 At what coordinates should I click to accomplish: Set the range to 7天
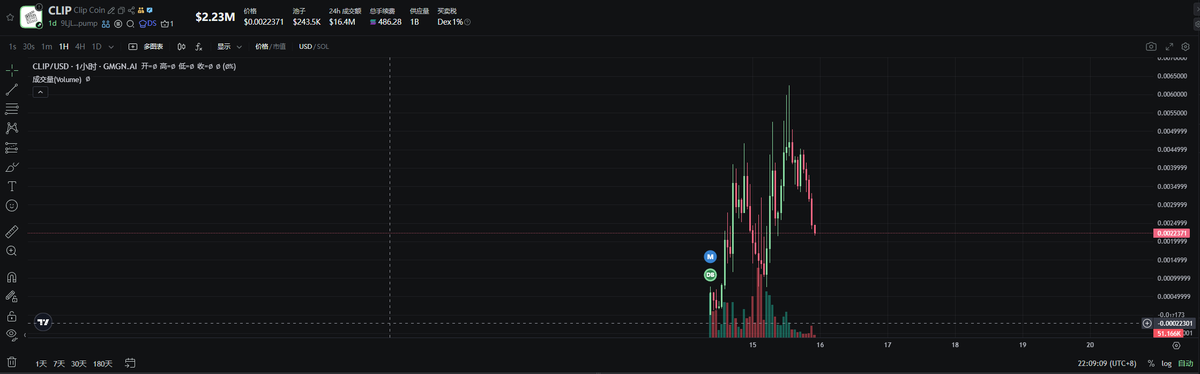pos(59,363)
